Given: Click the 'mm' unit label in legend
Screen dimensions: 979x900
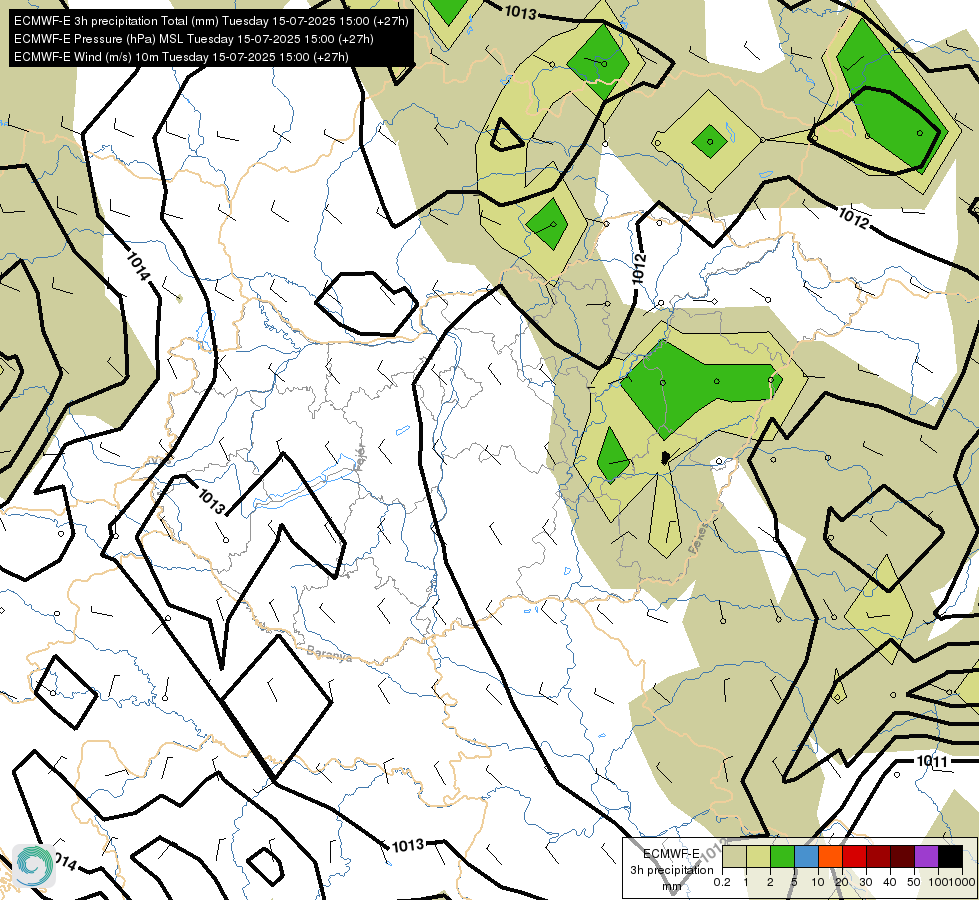Looking at the screenshot, I should tap(672, 886).
